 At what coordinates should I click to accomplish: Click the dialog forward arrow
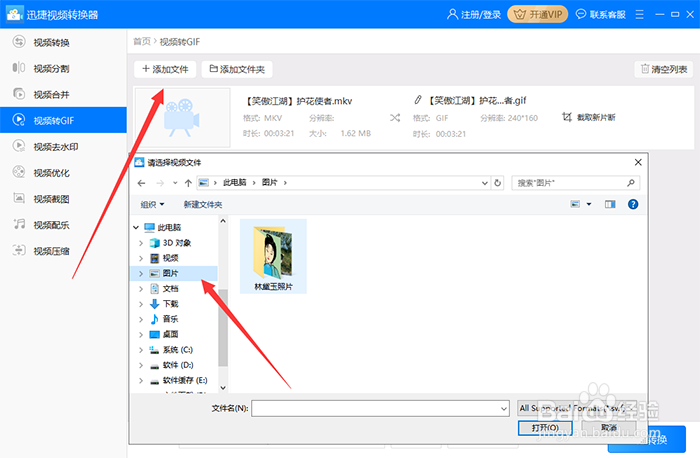pos(160,183)
